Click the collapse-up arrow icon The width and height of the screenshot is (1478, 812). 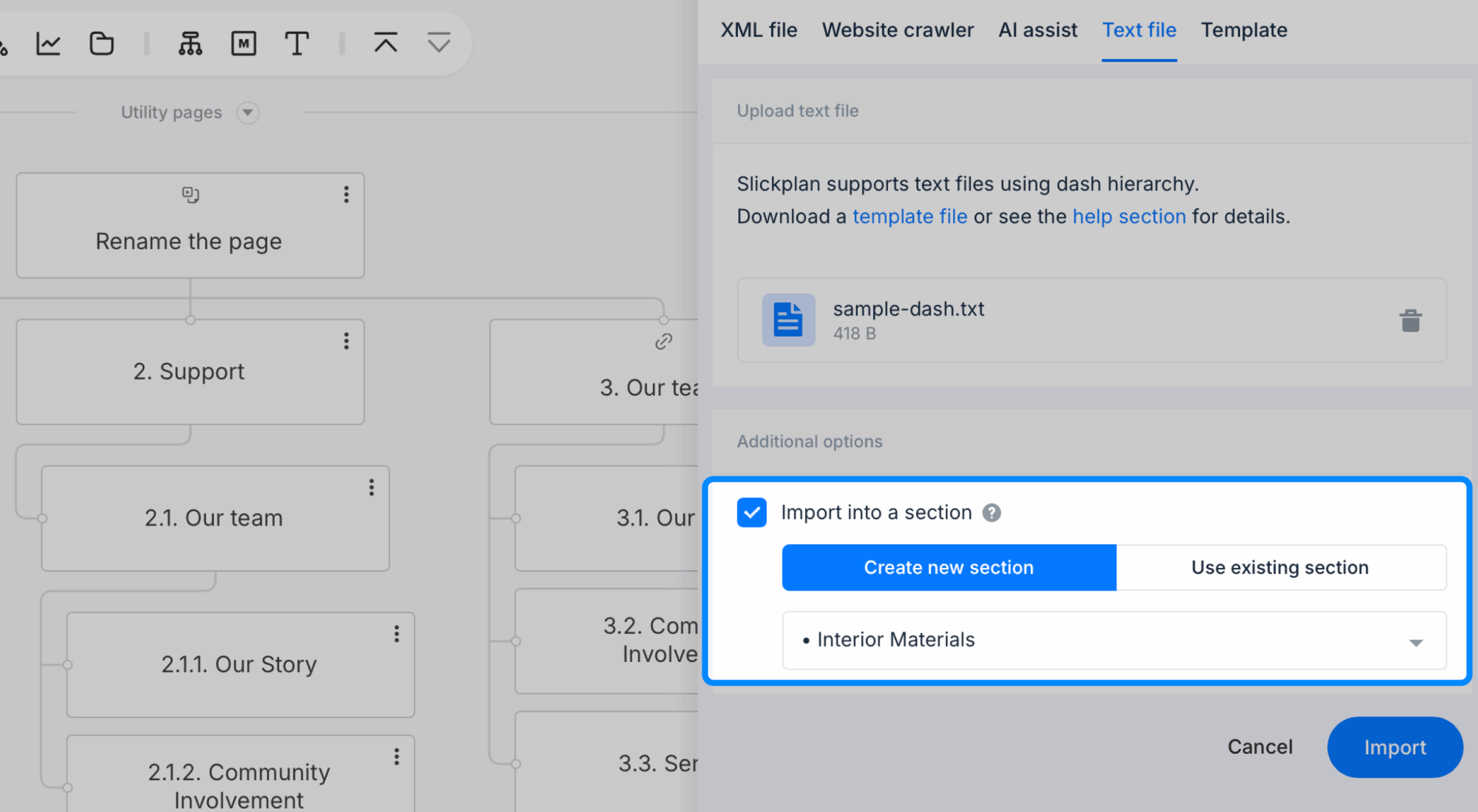tap(386, 43)
